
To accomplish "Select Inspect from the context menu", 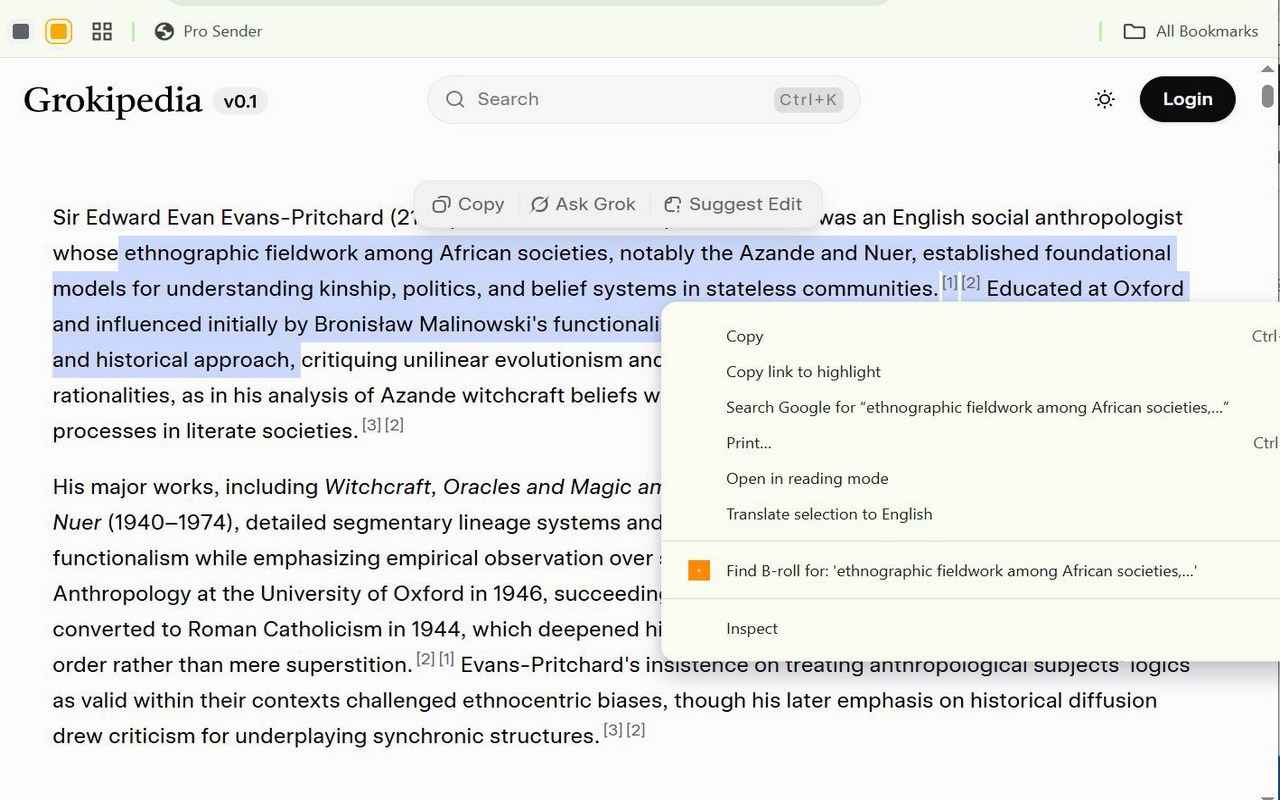I will click(751, 628).
